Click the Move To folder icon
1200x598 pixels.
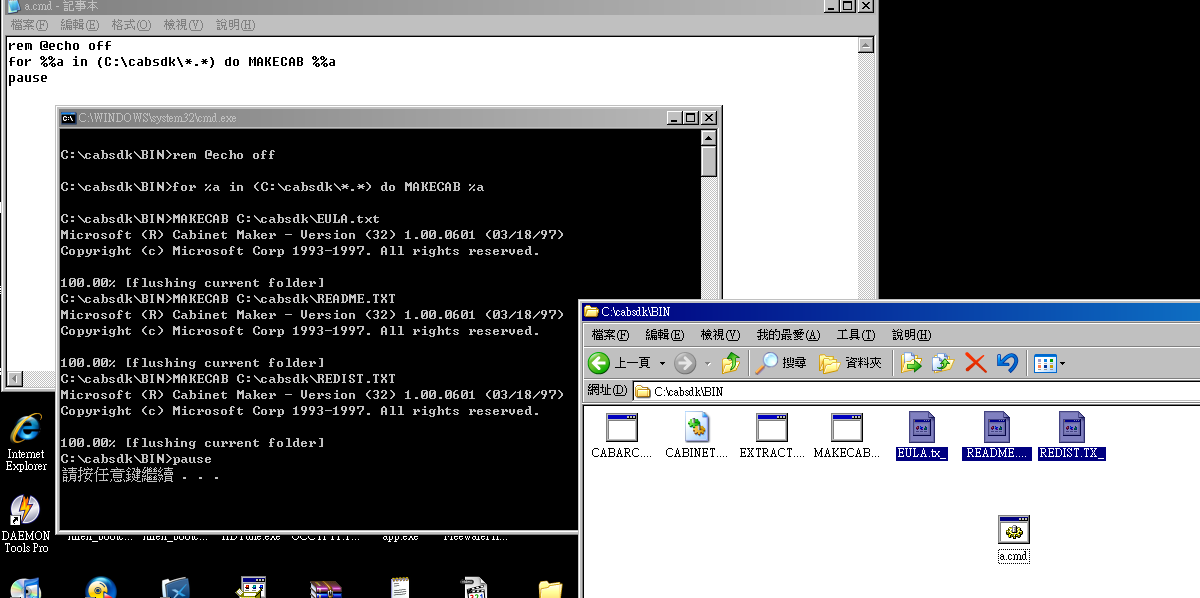point(911,363)
